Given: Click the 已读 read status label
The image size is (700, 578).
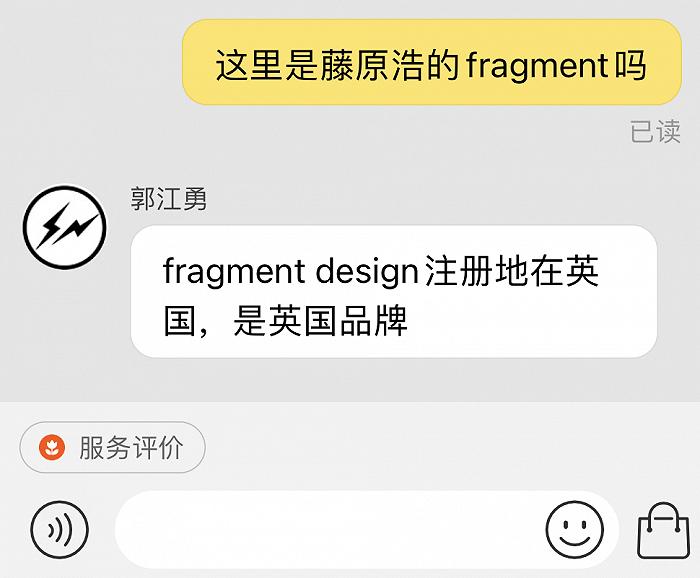Looking at the screenshot, I should pyautogui.click(x=655, y=131).
